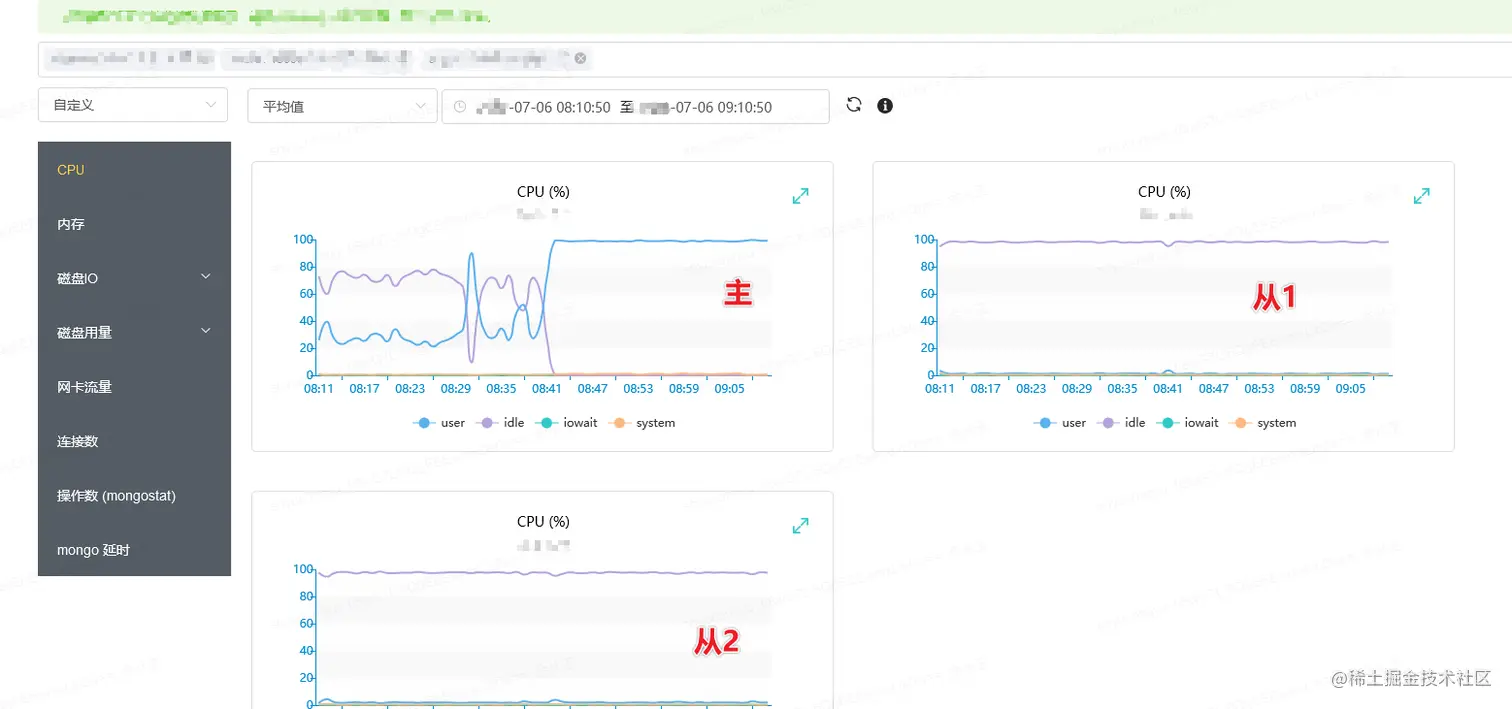Select the CPU menu item
1512x709 pixels.
tap(134, 170)
